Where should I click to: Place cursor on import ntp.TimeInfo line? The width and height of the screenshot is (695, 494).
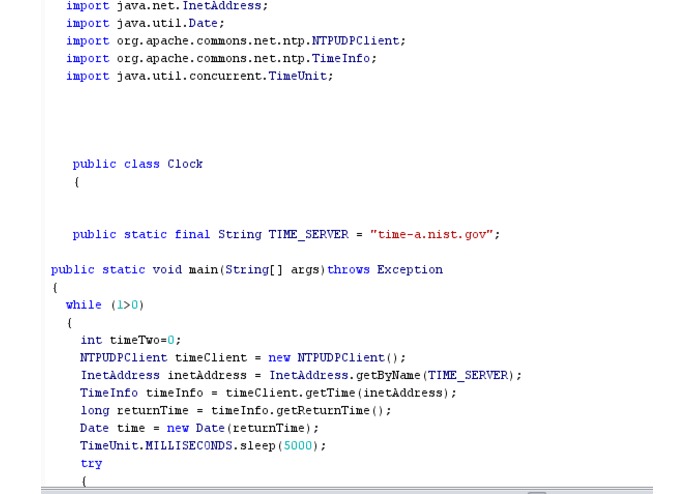click(x=221, y=58)
